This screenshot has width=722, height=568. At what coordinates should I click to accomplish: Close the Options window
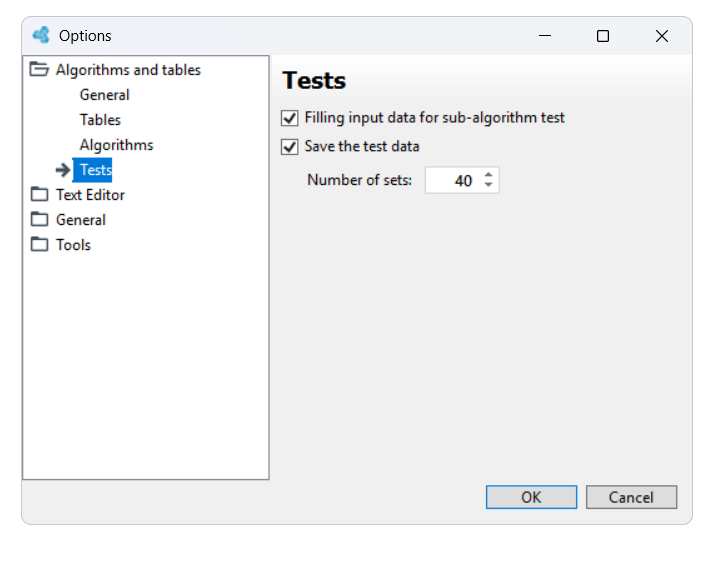pos(662,36)
